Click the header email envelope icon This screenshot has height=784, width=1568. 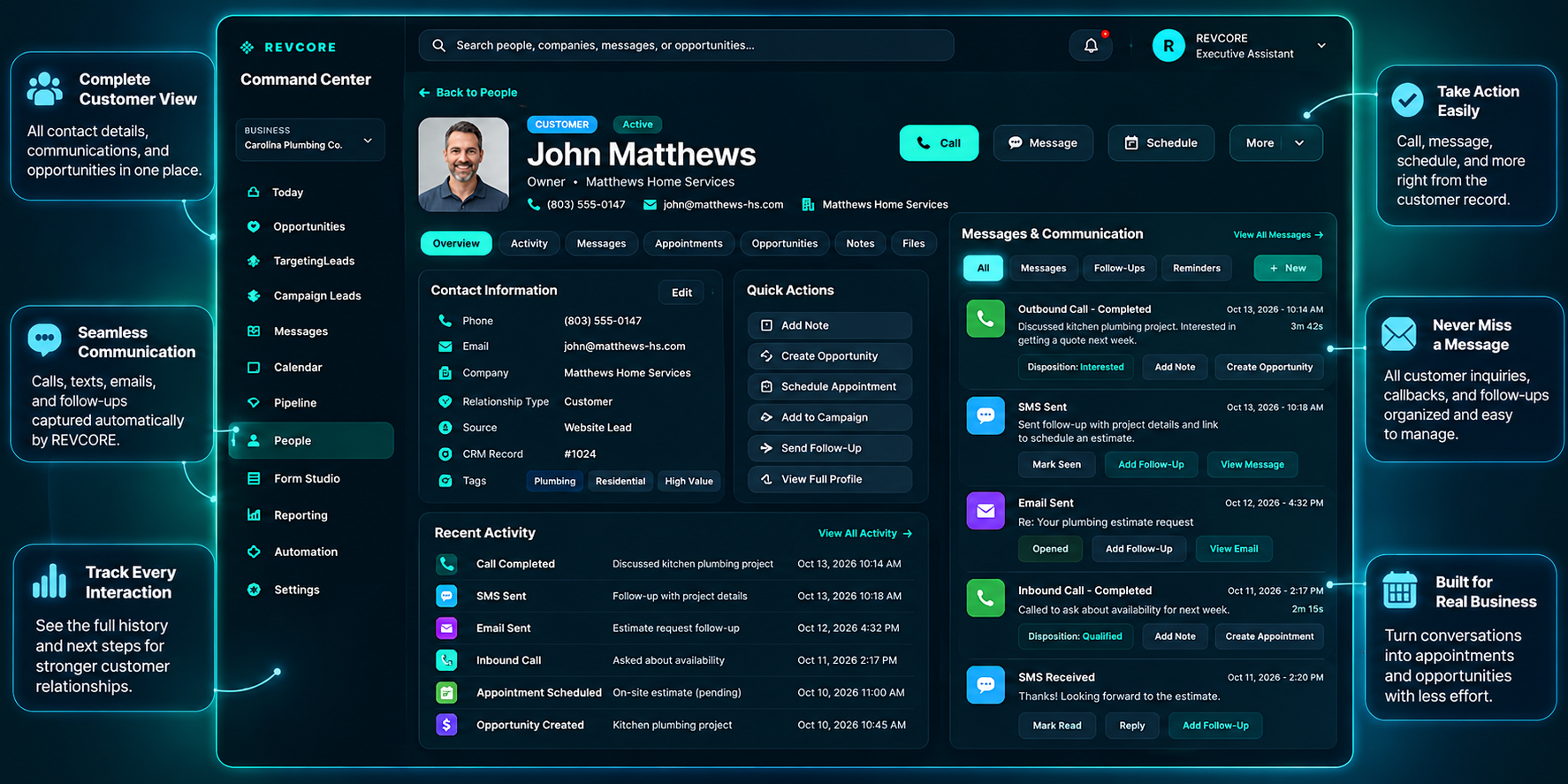click(x=650, y=204)
